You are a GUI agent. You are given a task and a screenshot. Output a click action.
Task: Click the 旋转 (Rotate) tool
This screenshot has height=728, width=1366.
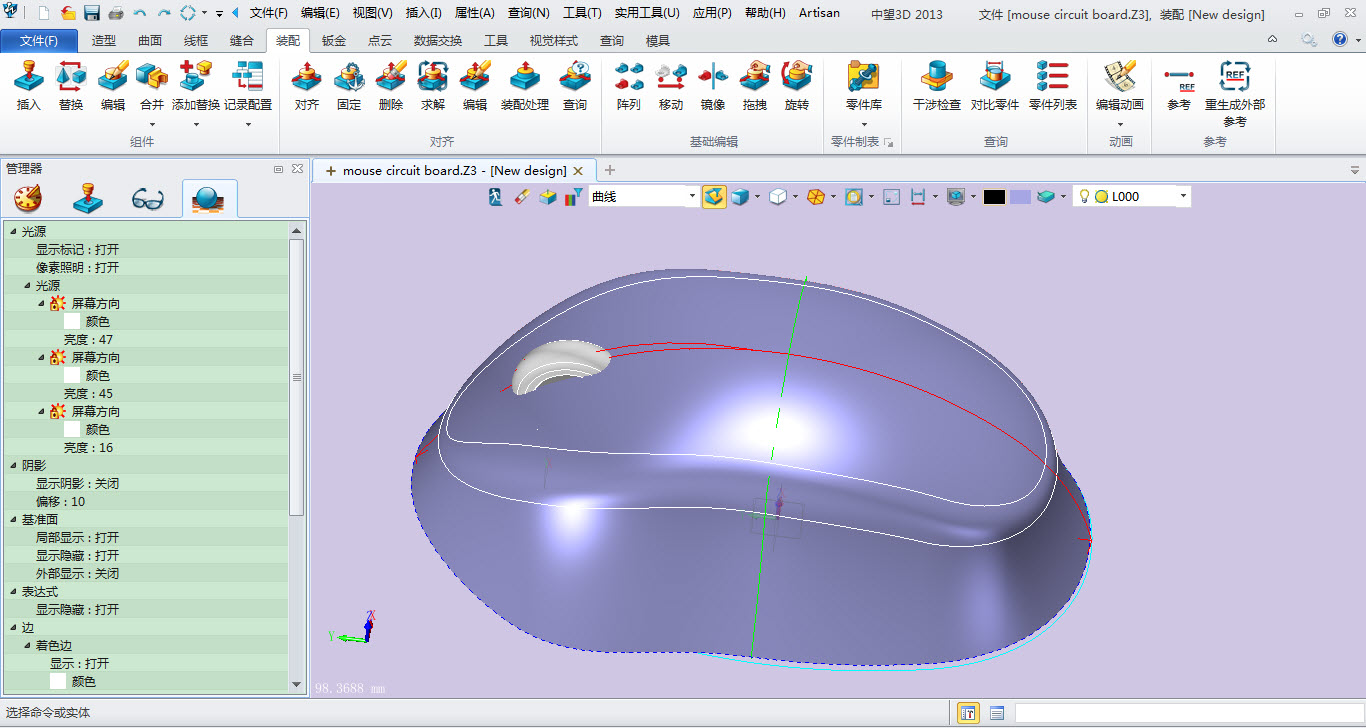pyautogui.click(x=797, y=85)
